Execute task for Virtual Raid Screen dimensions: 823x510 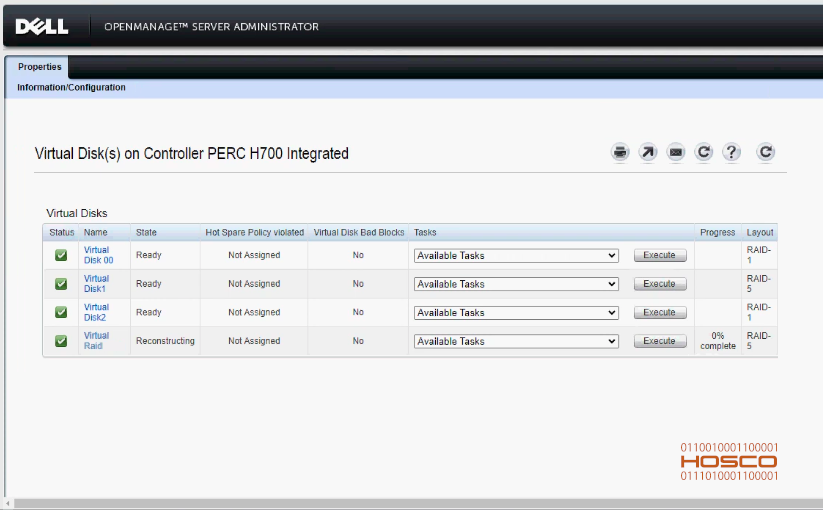click(x=660, y=341)
